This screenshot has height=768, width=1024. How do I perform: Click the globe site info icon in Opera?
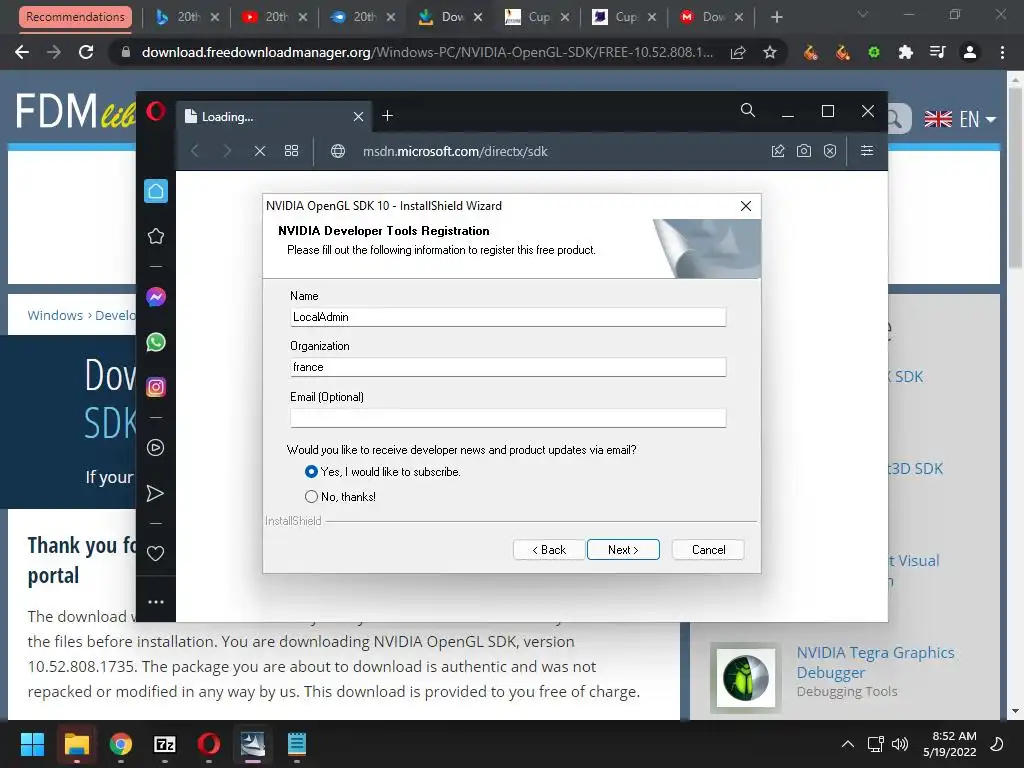[x=338, y=151]
